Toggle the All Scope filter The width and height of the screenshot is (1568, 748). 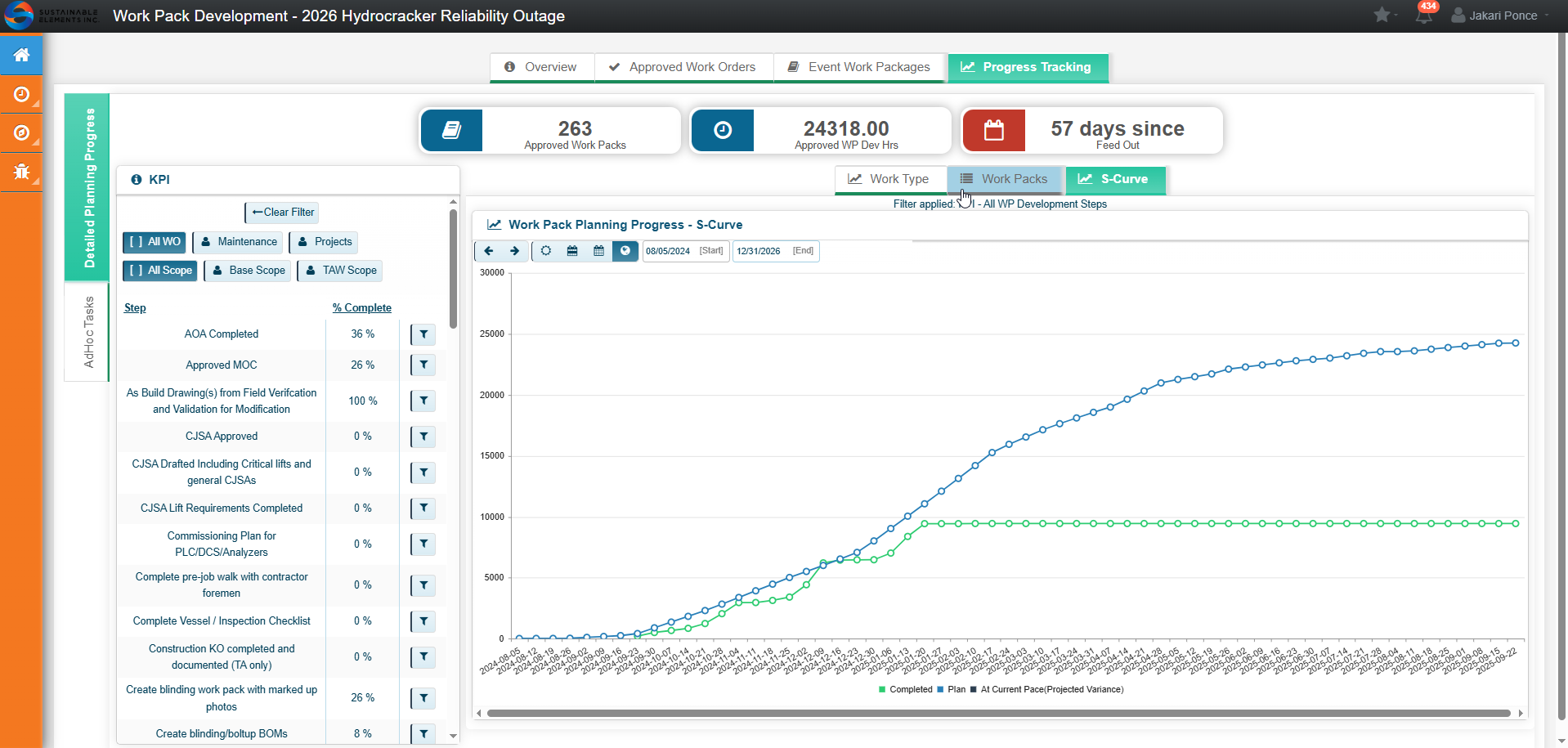[160, 271]
